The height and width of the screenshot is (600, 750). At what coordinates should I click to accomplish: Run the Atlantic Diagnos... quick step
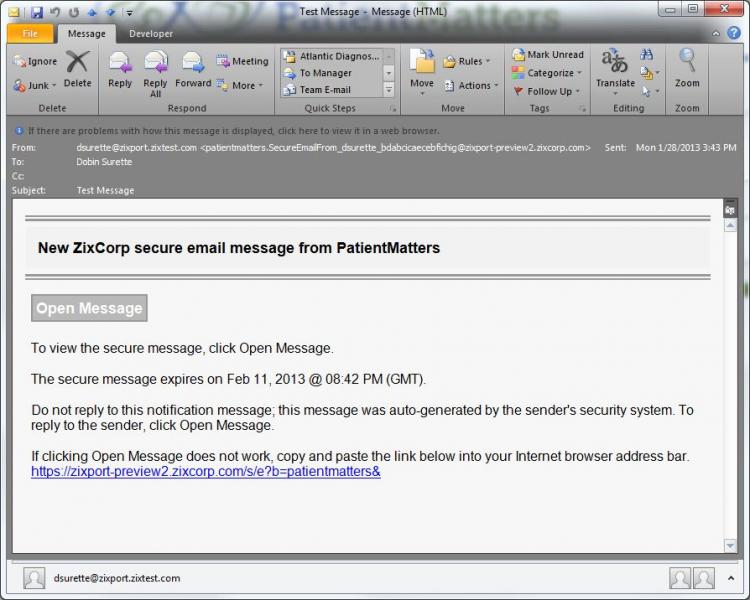click(332, 56)
